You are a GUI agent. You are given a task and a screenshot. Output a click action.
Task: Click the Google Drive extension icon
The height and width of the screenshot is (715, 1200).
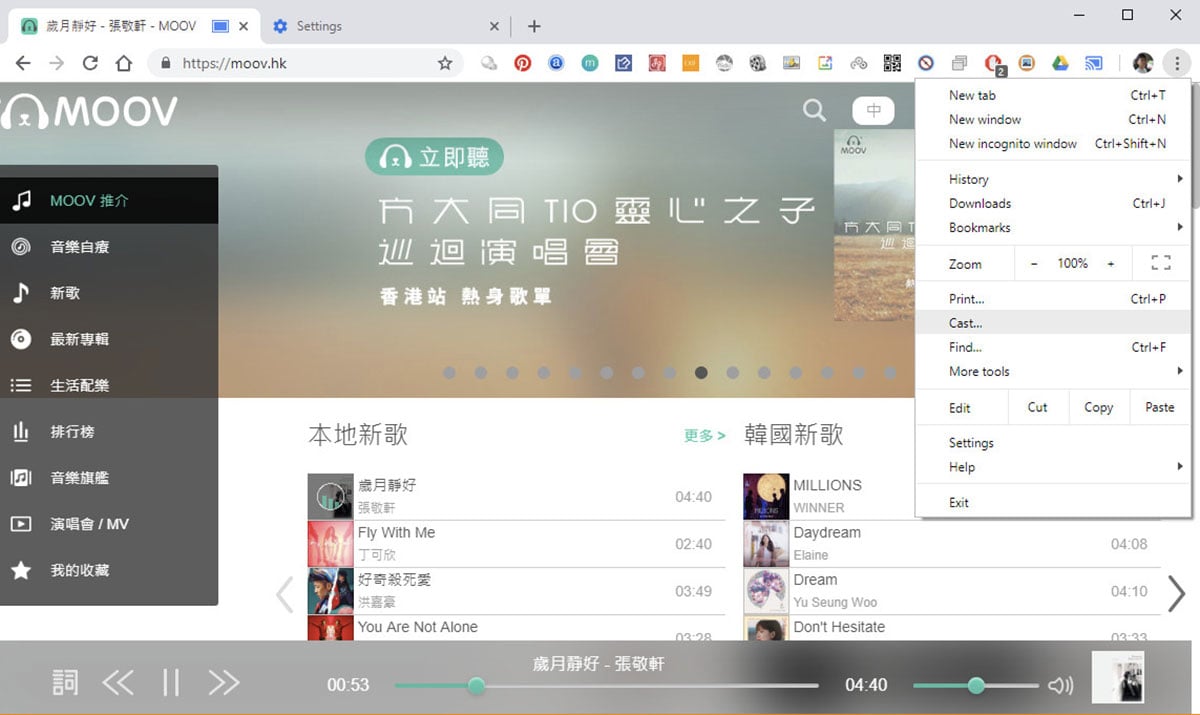1060,63
